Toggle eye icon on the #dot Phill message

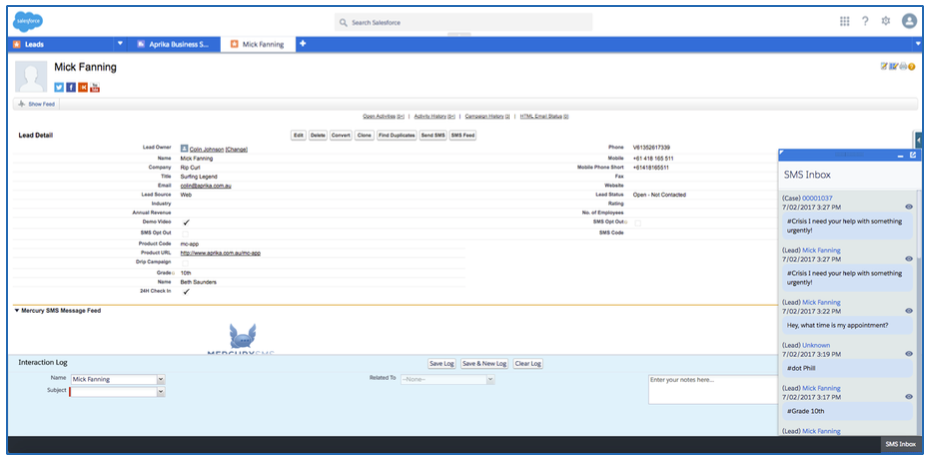coord(908,354)
